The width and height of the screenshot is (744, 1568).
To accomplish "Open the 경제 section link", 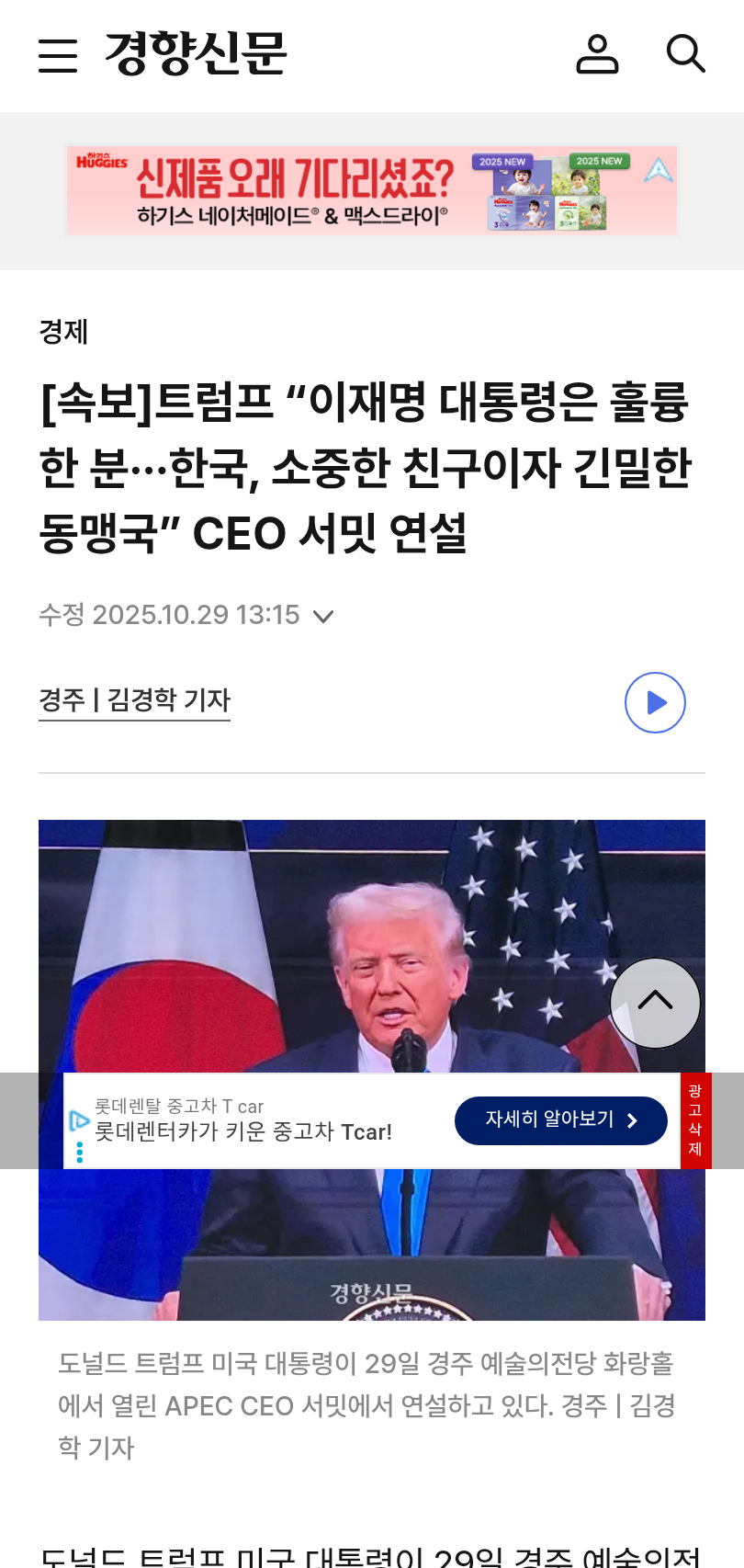I will click(x=63, y=331).
